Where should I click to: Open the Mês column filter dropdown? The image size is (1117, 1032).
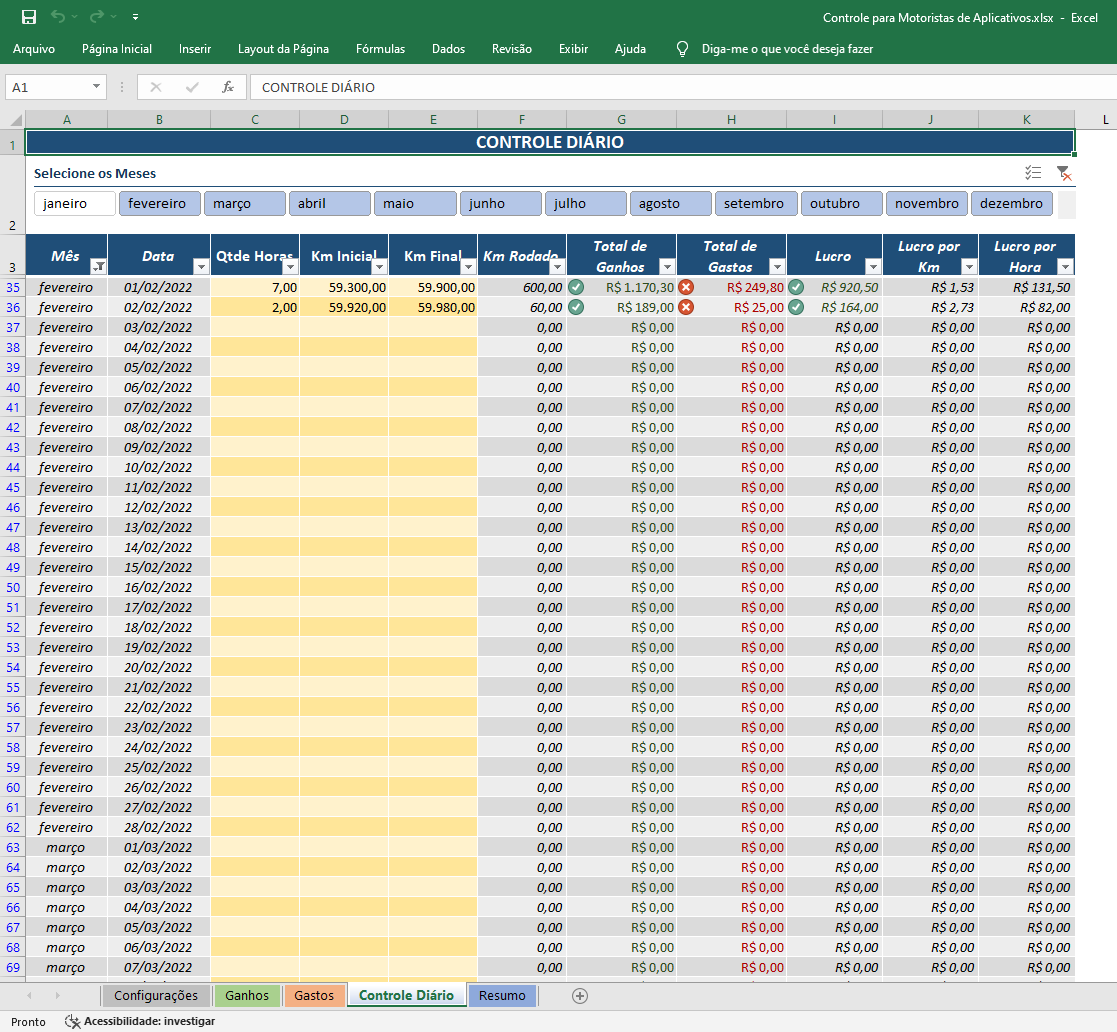coord(99,266)
